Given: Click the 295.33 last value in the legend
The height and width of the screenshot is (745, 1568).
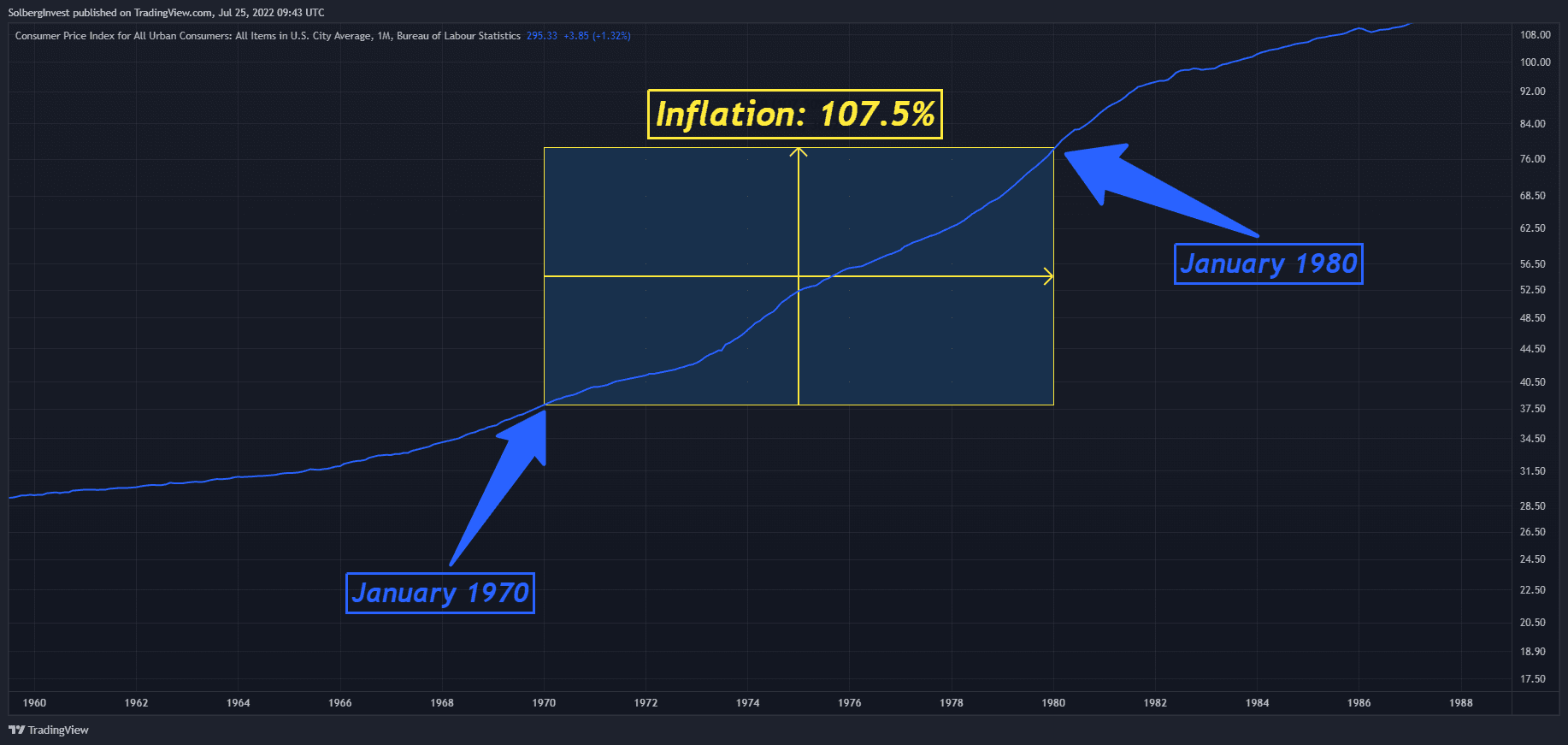Looking at the screenshot, I should 542,36.
